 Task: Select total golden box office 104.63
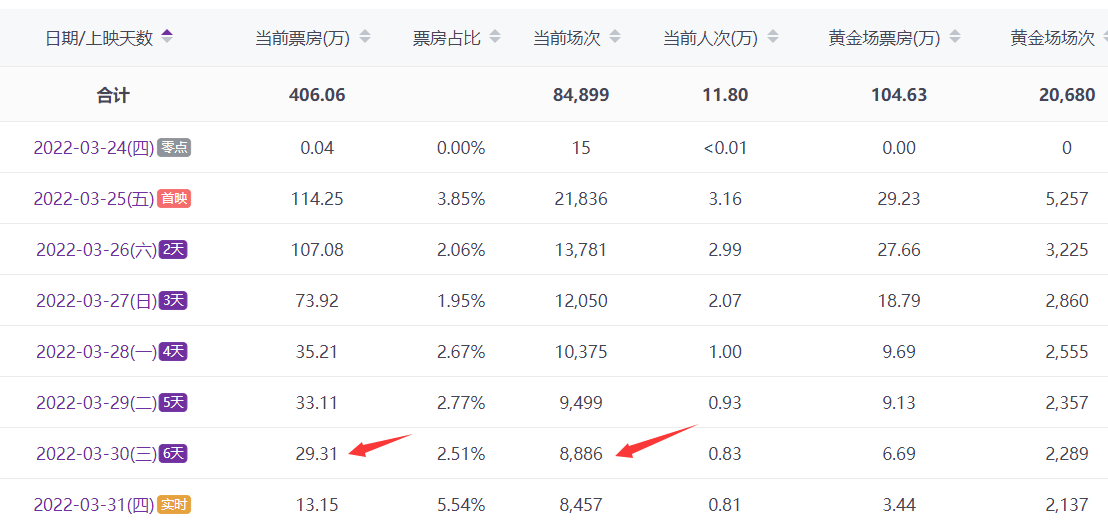click(898, 95)
